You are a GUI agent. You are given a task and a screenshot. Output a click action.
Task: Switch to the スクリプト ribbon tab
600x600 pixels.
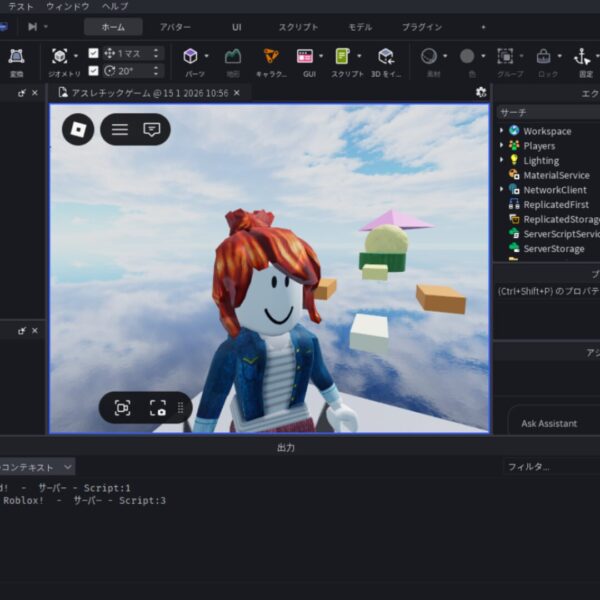coord(298,27)
